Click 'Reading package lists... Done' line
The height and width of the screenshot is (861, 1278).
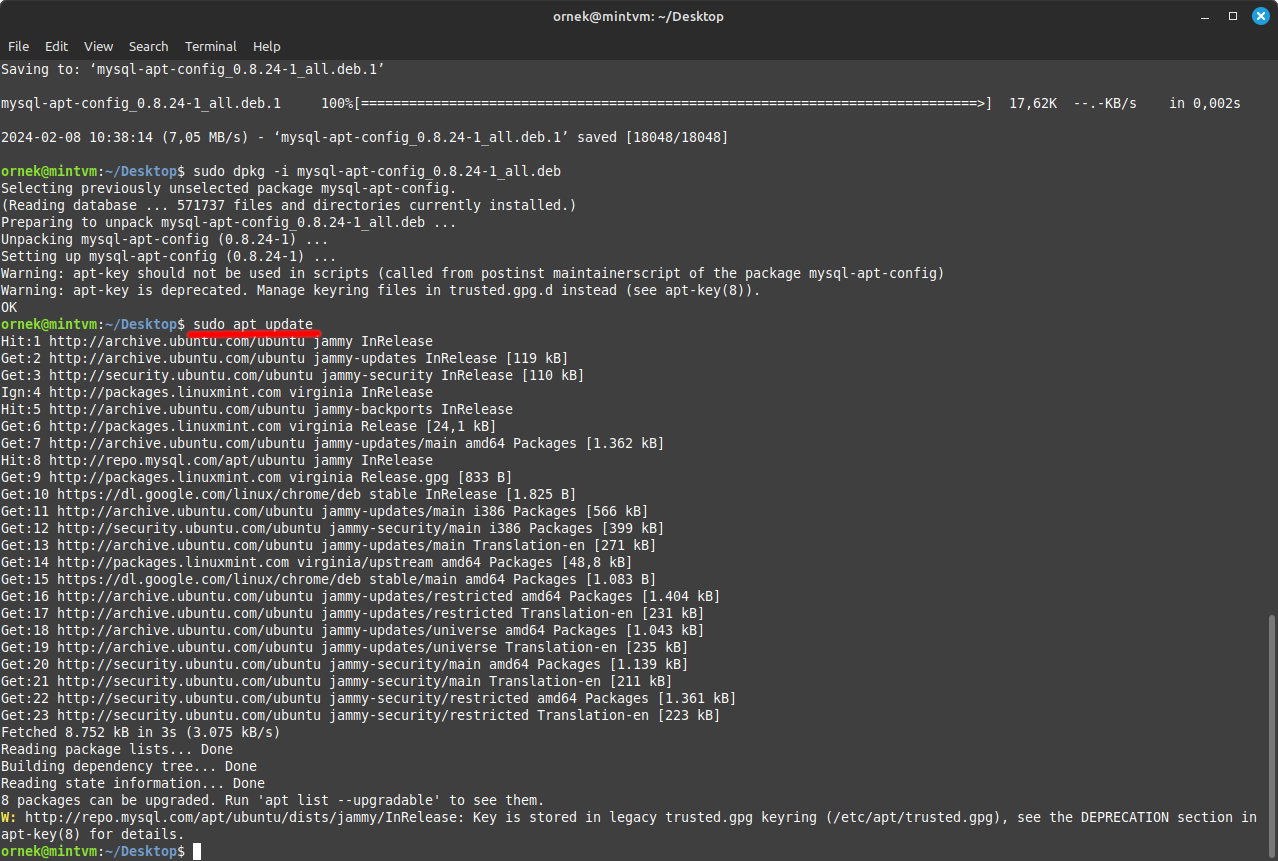117,749
